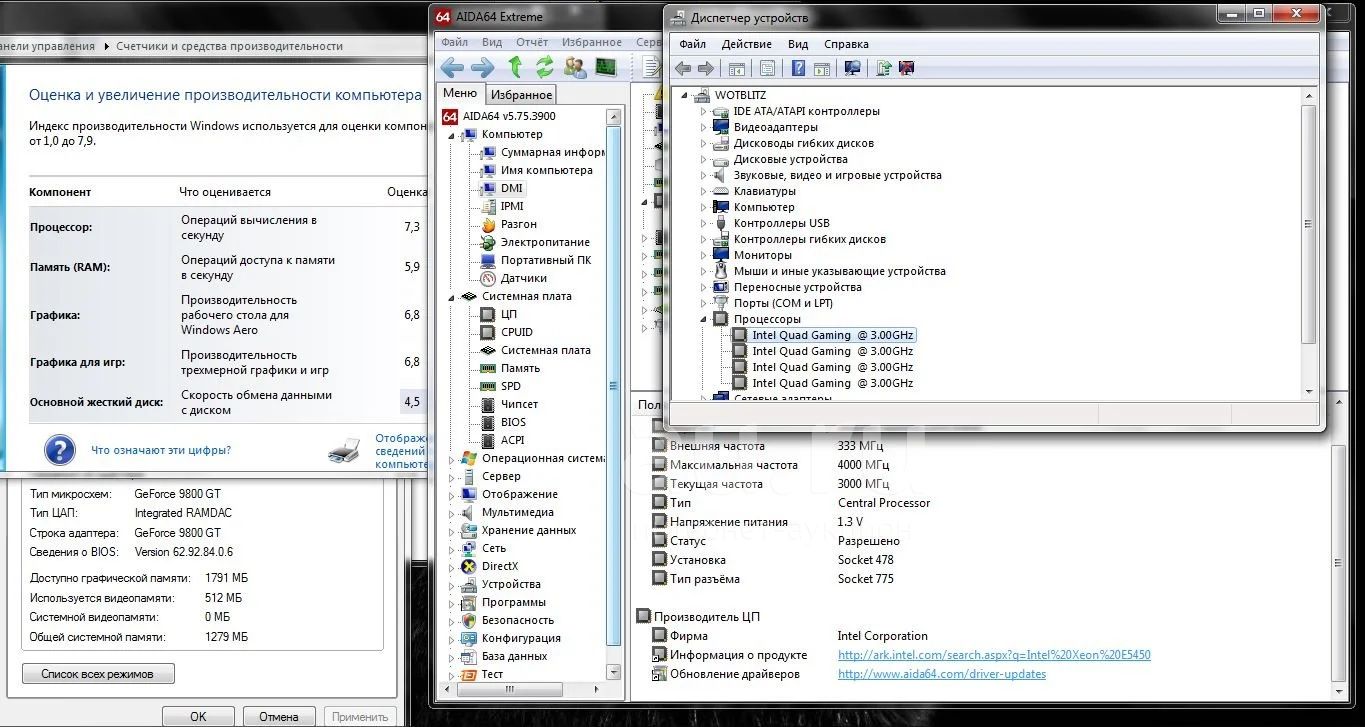This screenshot has height=727, width=1365.
Task: Click scan for hardware changes icon in Device Manager
Action: click(852, 68)
